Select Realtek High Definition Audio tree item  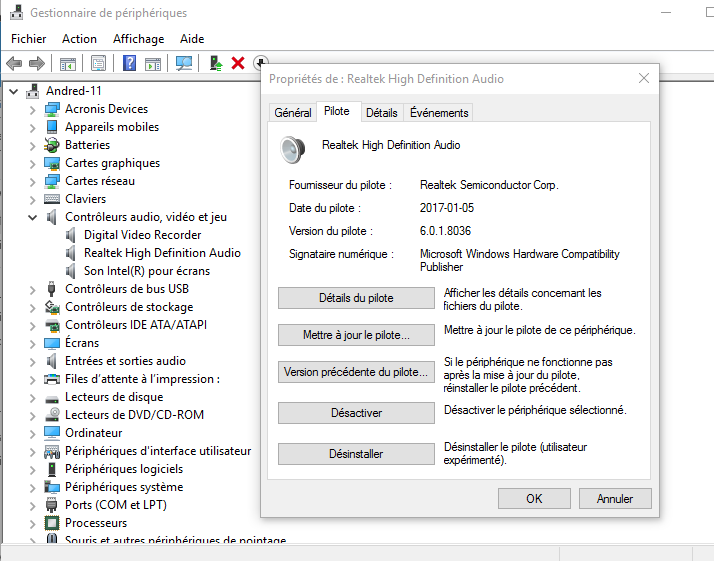coord(162,253)
